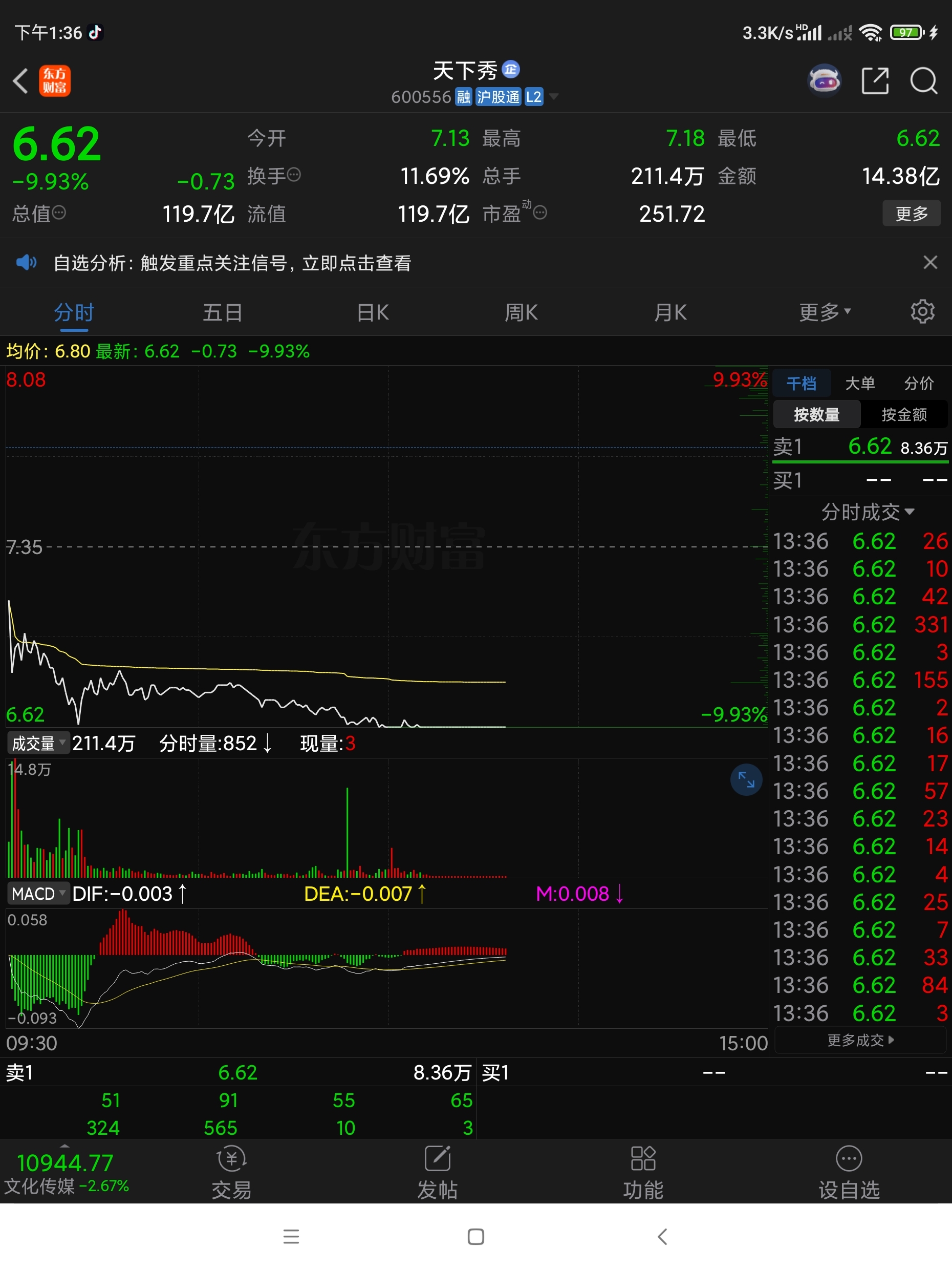Select the 分价 tab
Viewport: 952px width, 1270px height.
(x=919, y=383)
